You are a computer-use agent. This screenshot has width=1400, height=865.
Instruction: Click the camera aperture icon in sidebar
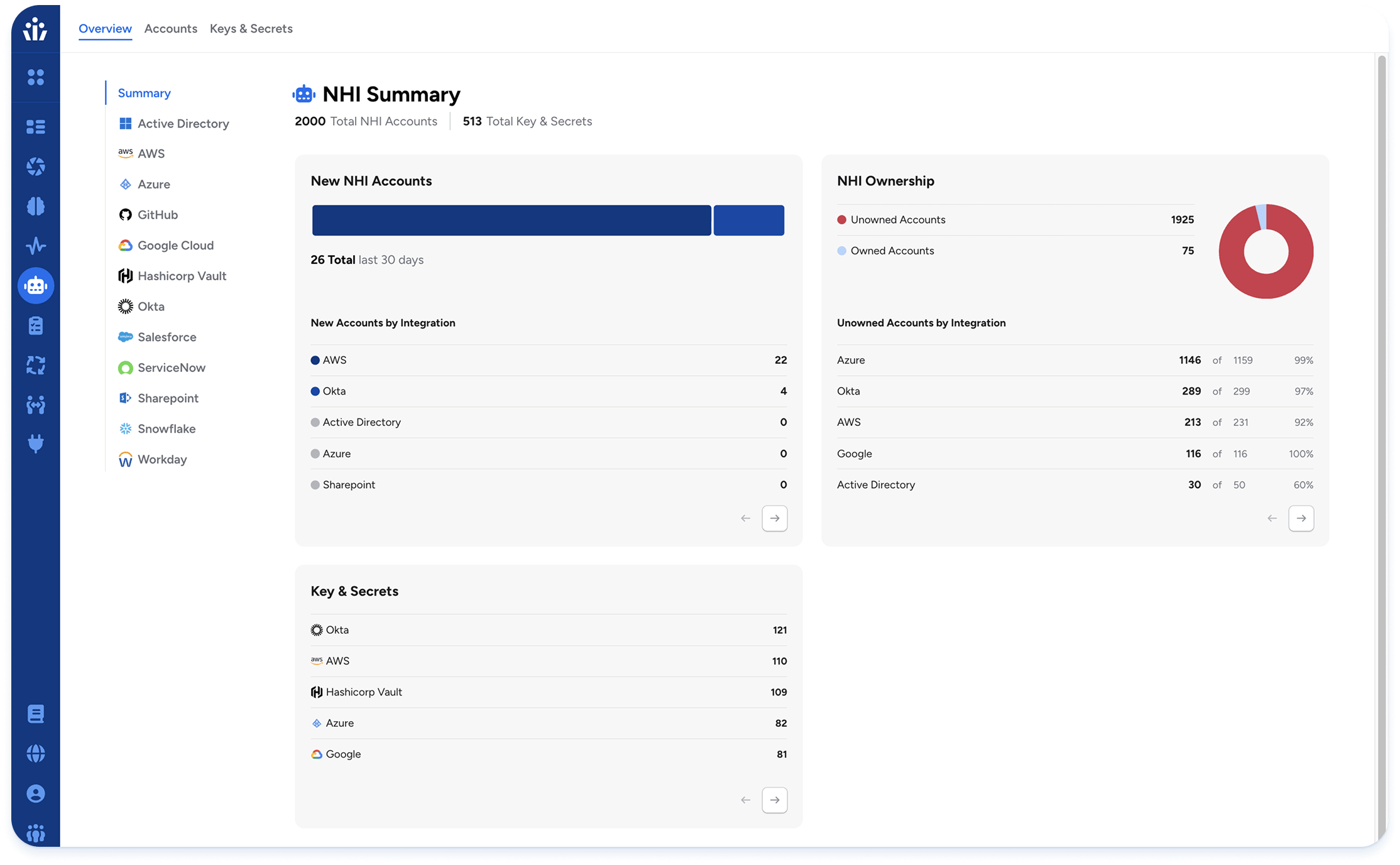(x=36, y=166)
